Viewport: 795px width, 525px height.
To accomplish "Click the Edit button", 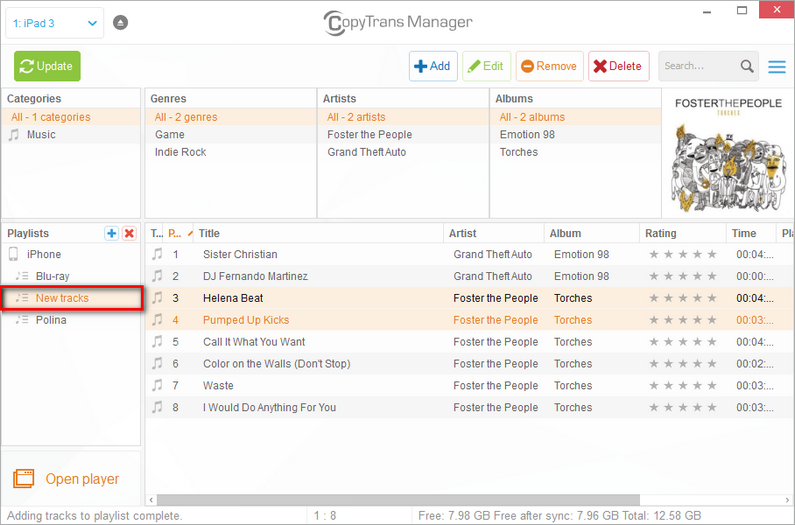I will pos(486,66).
